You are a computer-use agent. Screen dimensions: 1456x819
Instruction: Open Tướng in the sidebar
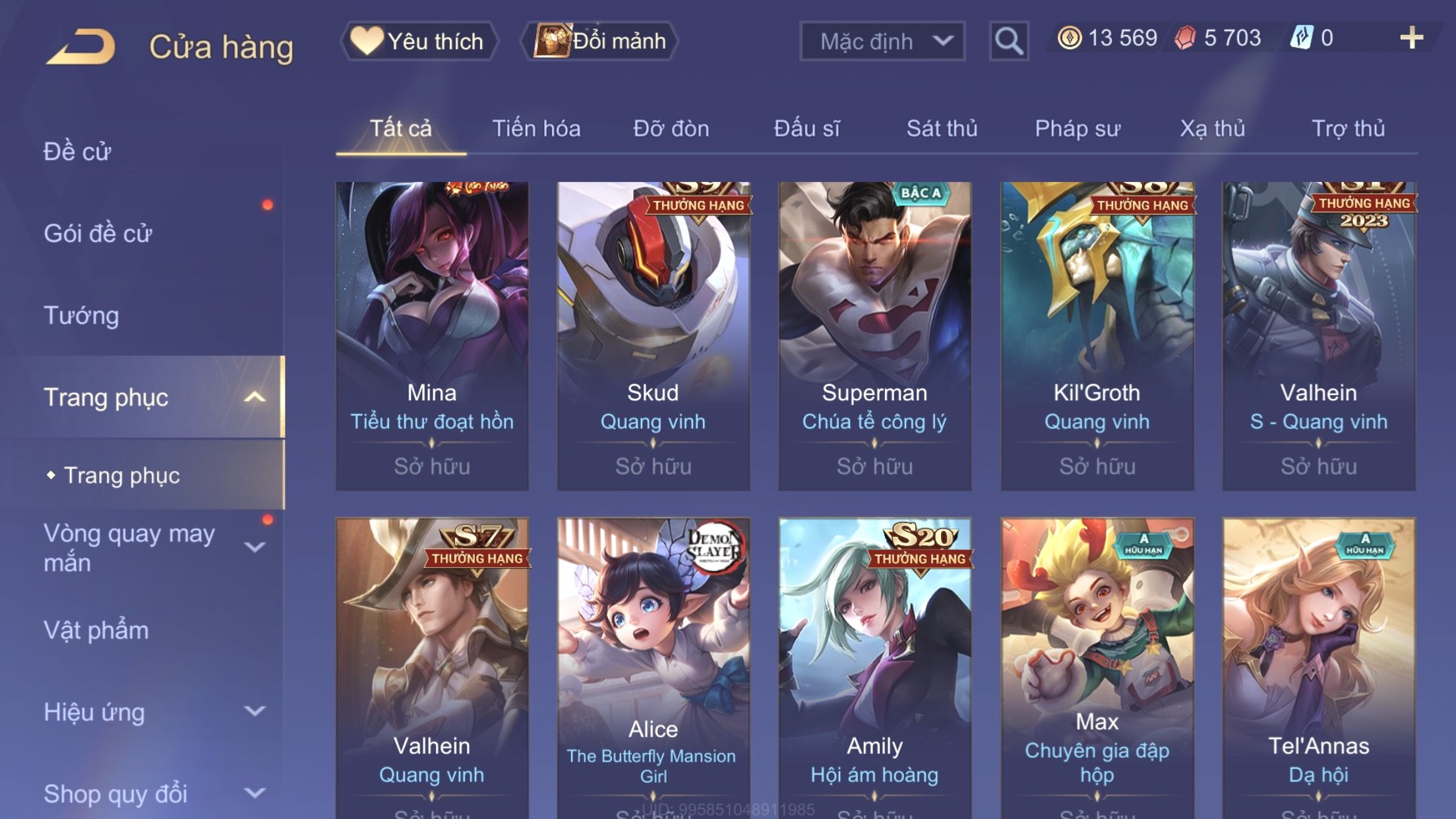[x=82, y=315]
